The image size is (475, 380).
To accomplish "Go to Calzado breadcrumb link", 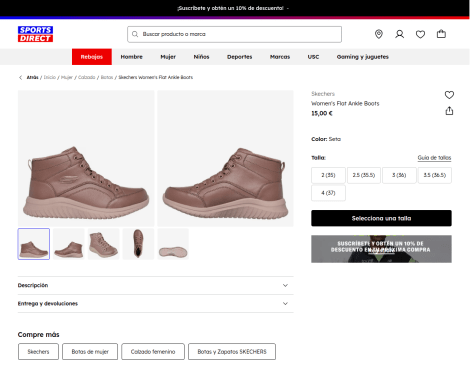I will [87, 77].
